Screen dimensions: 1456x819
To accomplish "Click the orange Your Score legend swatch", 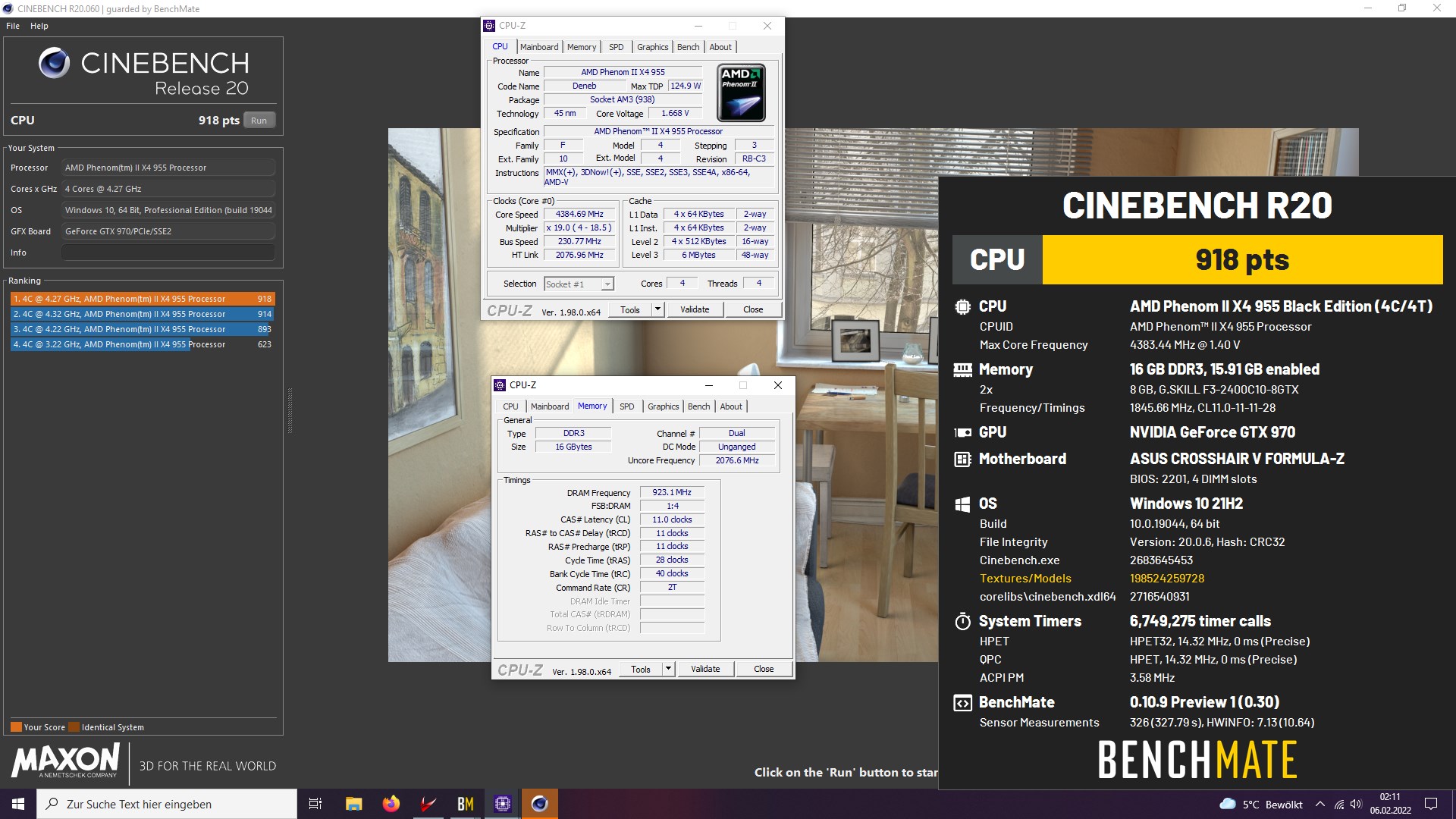I will click(16, 727).
